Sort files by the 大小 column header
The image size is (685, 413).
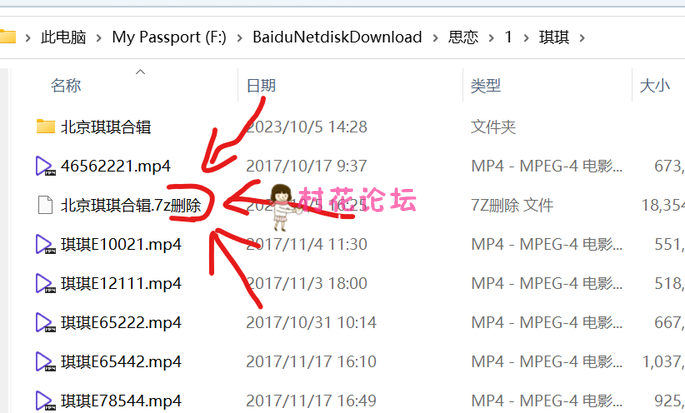tap(654, 85)
